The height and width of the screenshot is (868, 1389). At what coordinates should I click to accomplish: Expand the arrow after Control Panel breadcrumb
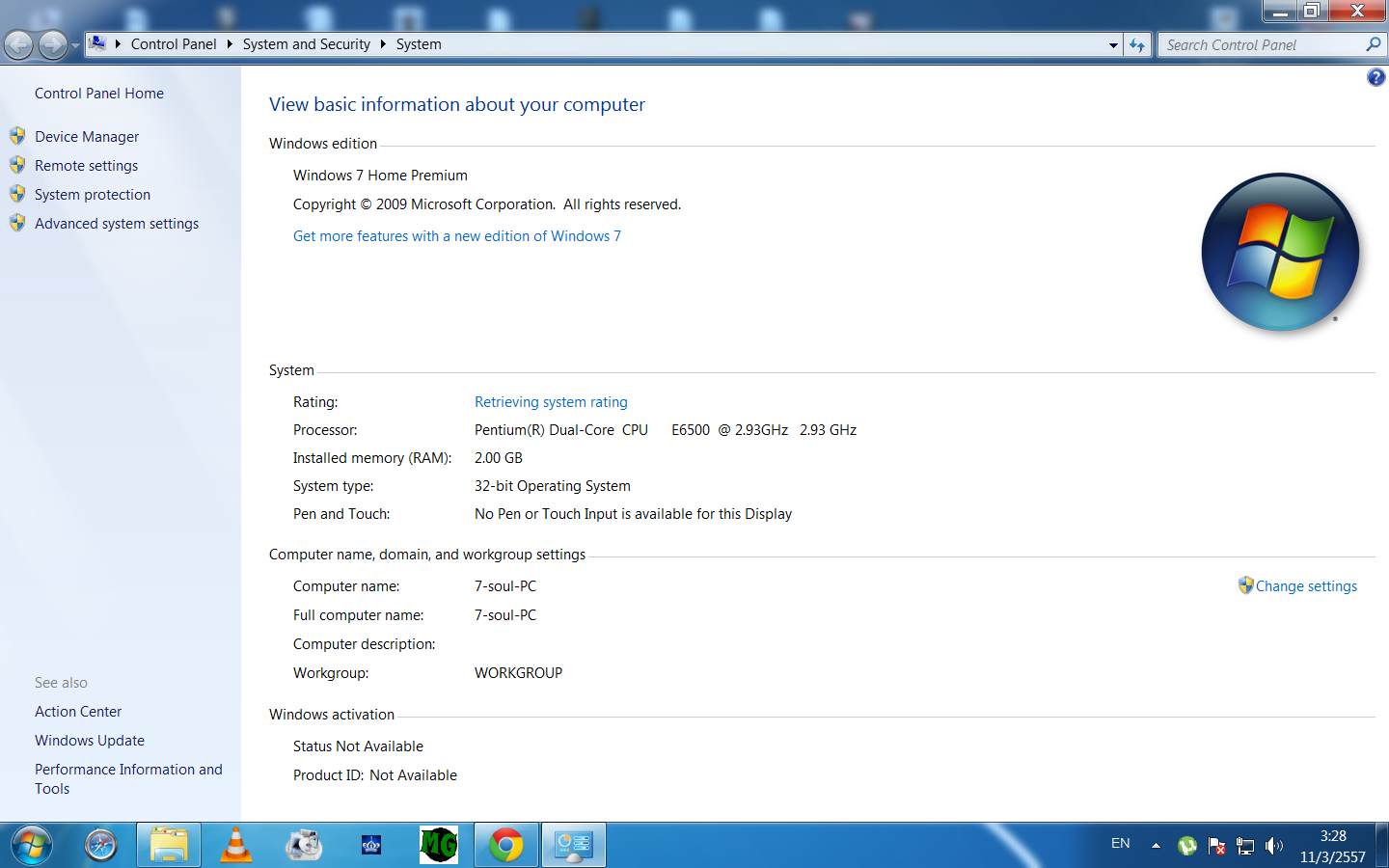click(x=230, y=44)
